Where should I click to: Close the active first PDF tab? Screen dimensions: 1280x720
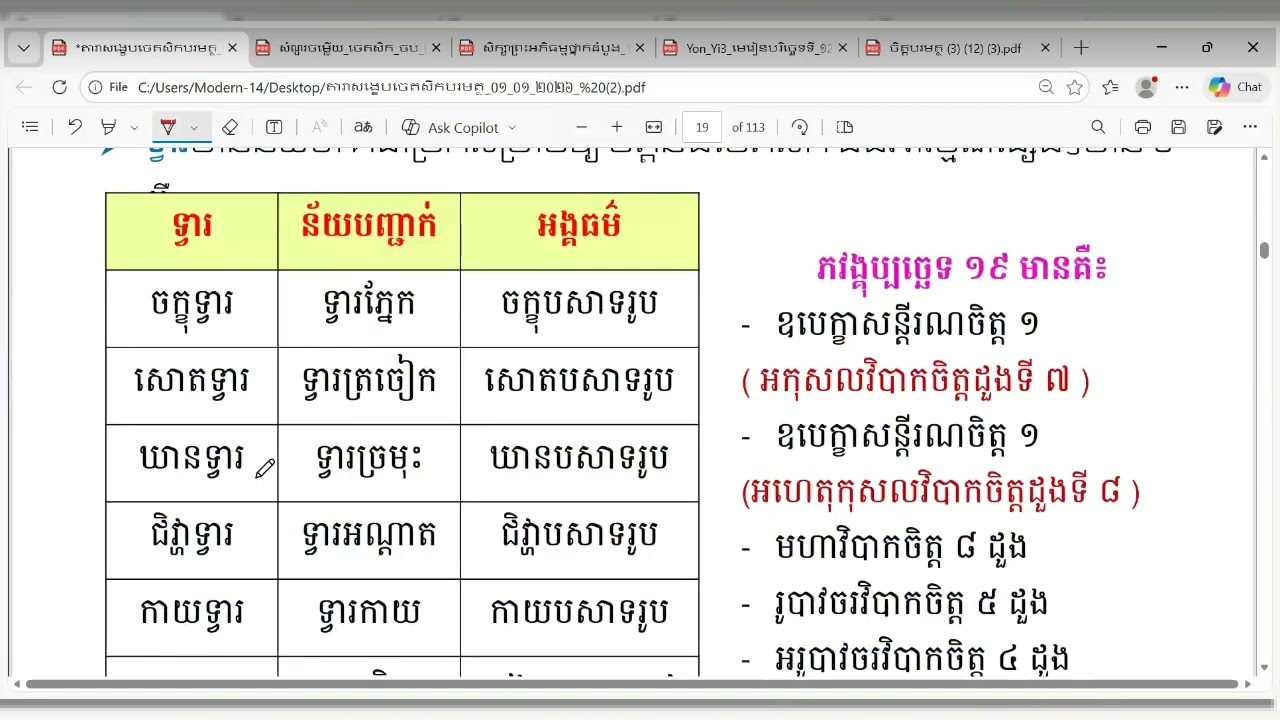(x=232, y=47)
